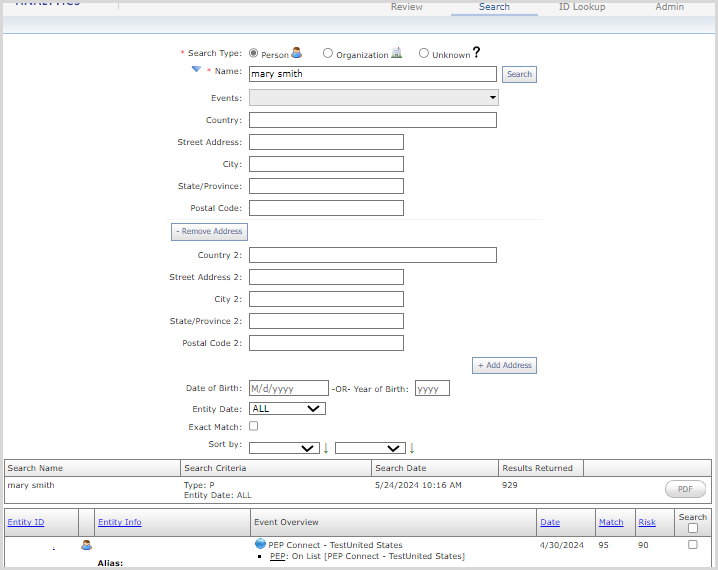Screen dimensions: 718x570
Task: Click the person icon in result row
Action: tap(86, 545)
